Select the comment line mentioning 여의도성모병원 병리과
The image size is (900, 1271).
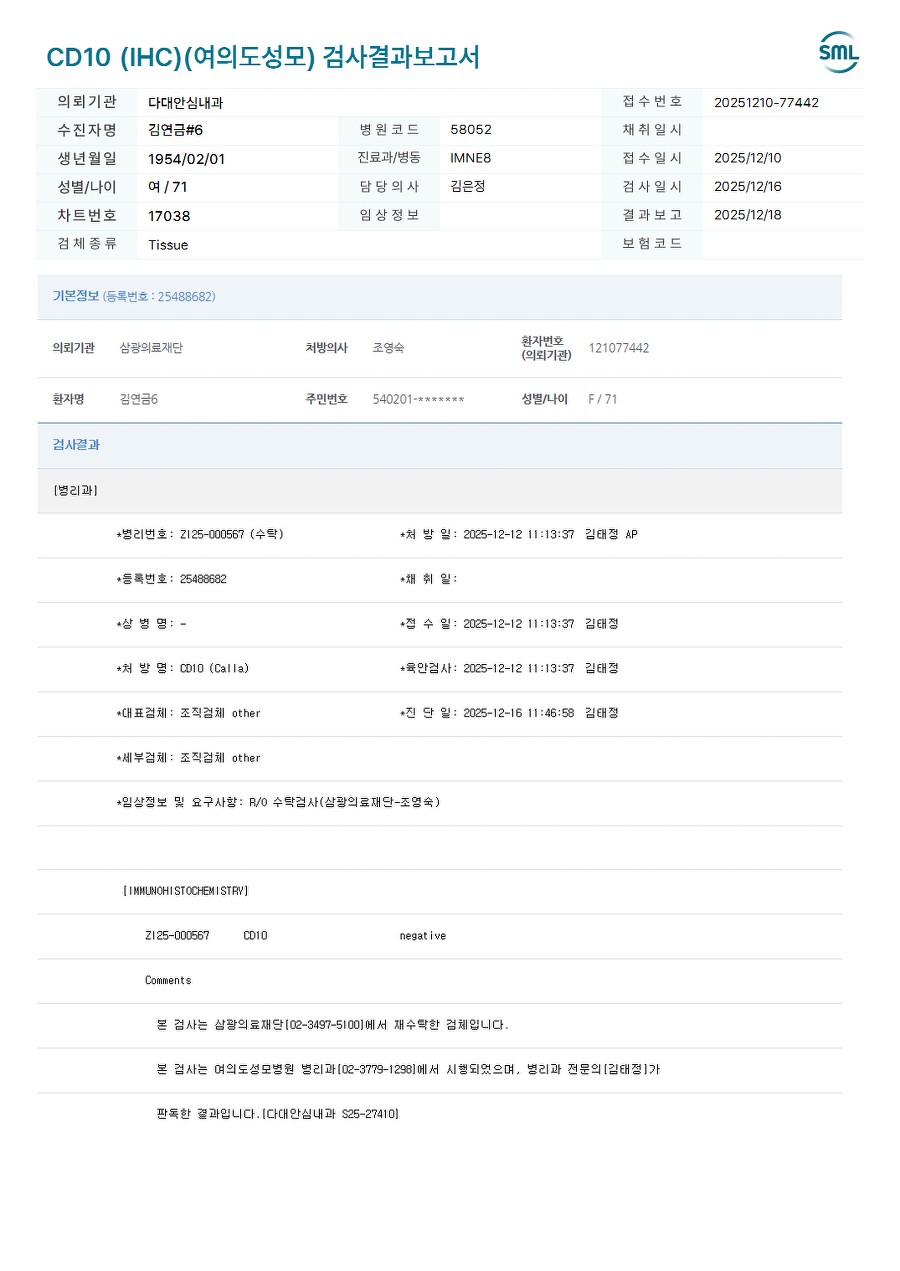tap(409, 1069)
